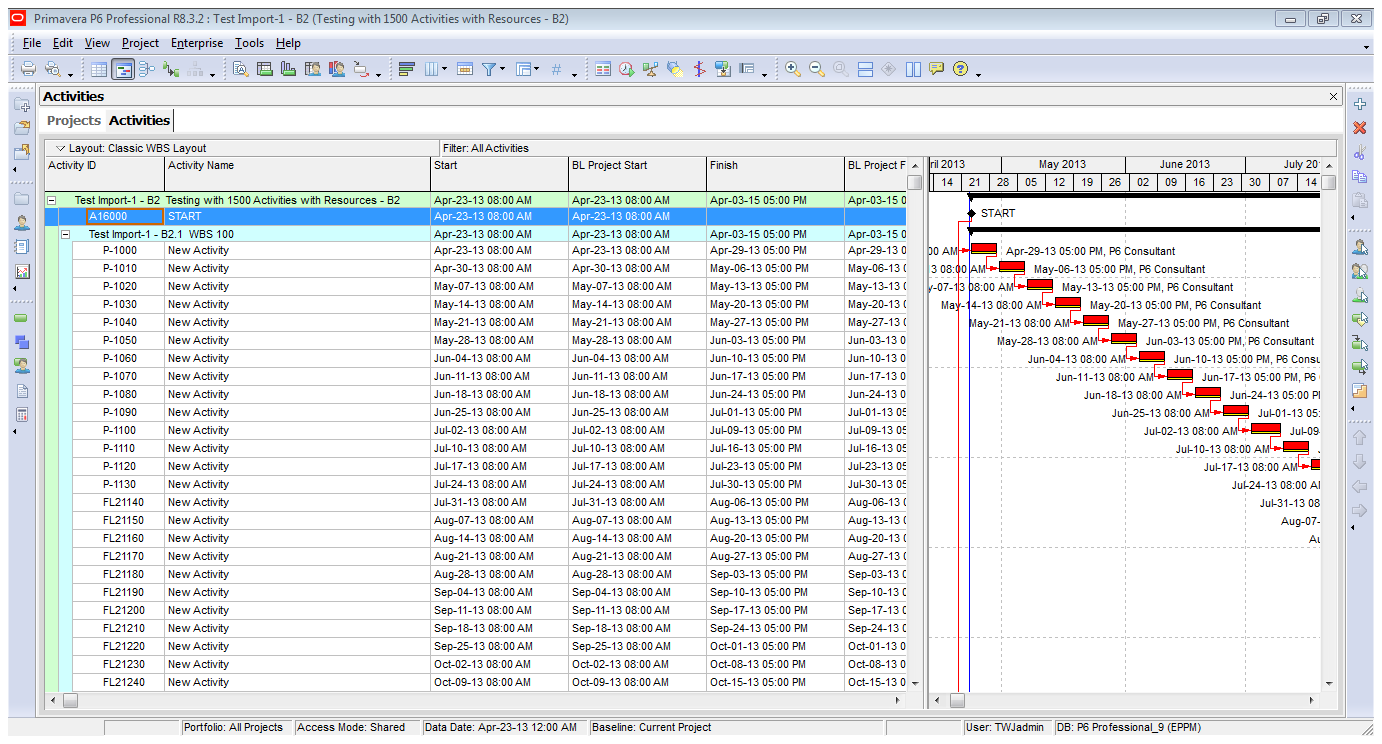Screen dimensions: 1382x744
Task: Open the Timescale settings icon
Action: [464, 69]
